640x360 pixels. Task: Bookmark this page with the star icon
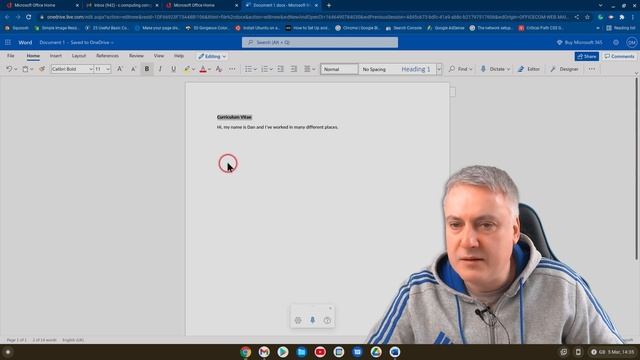pyautogui.click(x=587, y=17)
